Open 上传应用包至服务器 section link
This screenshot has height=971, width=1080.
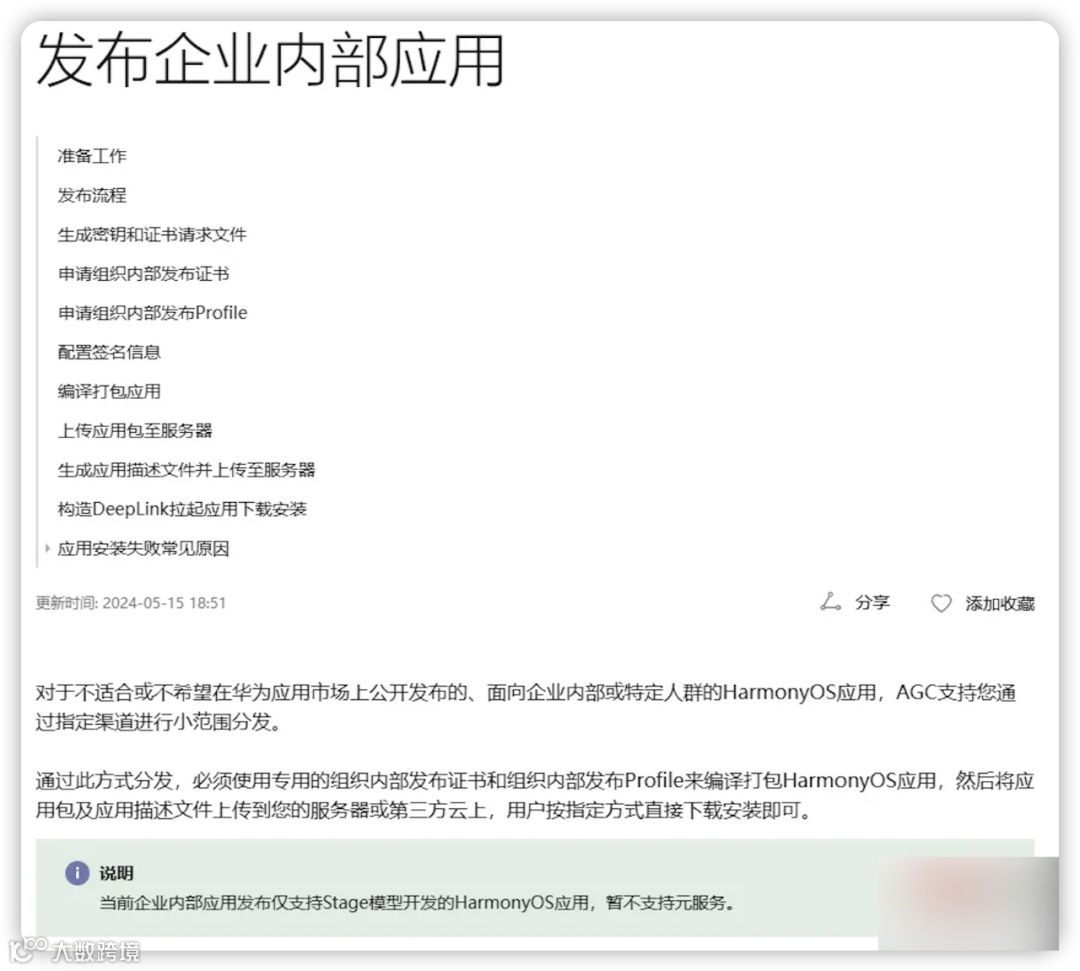[135, 430]
